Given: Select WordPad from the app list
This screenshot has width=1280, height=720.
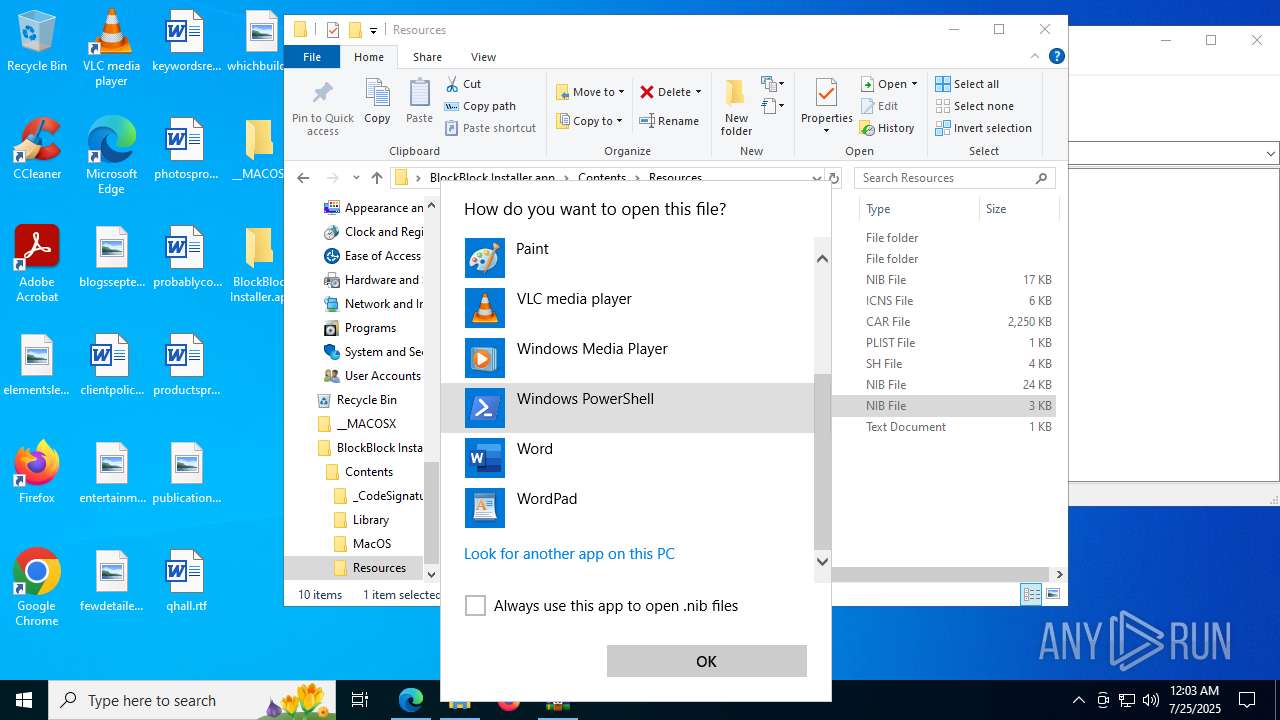Looking at the screenshot, I should [627, 508].
